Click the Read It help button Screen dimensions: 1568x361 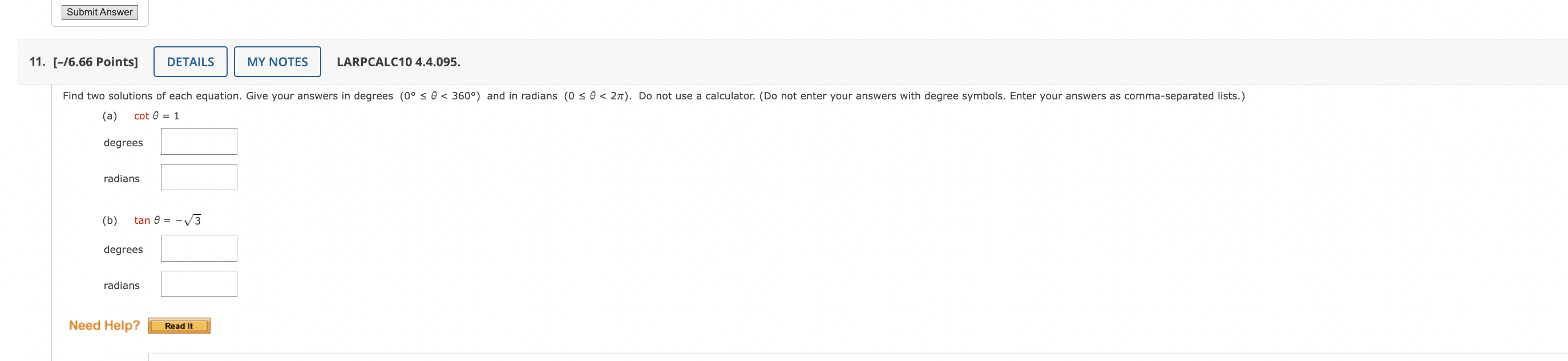(x=179, y=326)
